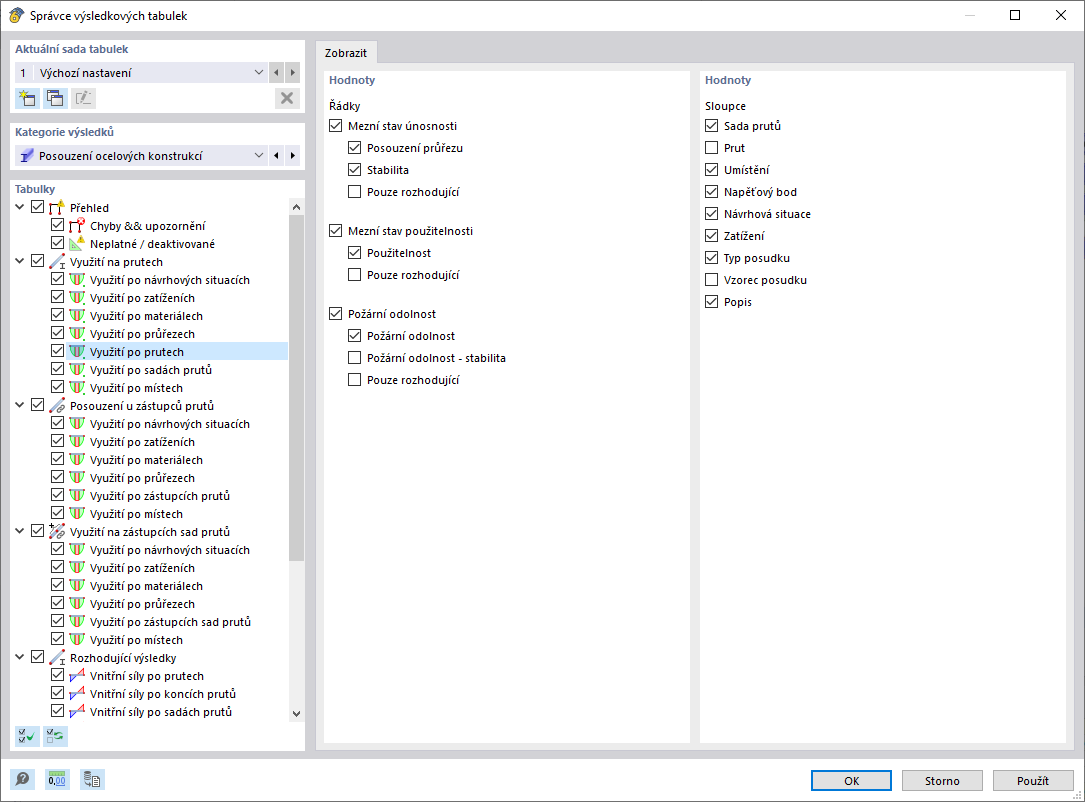Click the table settings icon in the bottom bar

pos(91,780)
